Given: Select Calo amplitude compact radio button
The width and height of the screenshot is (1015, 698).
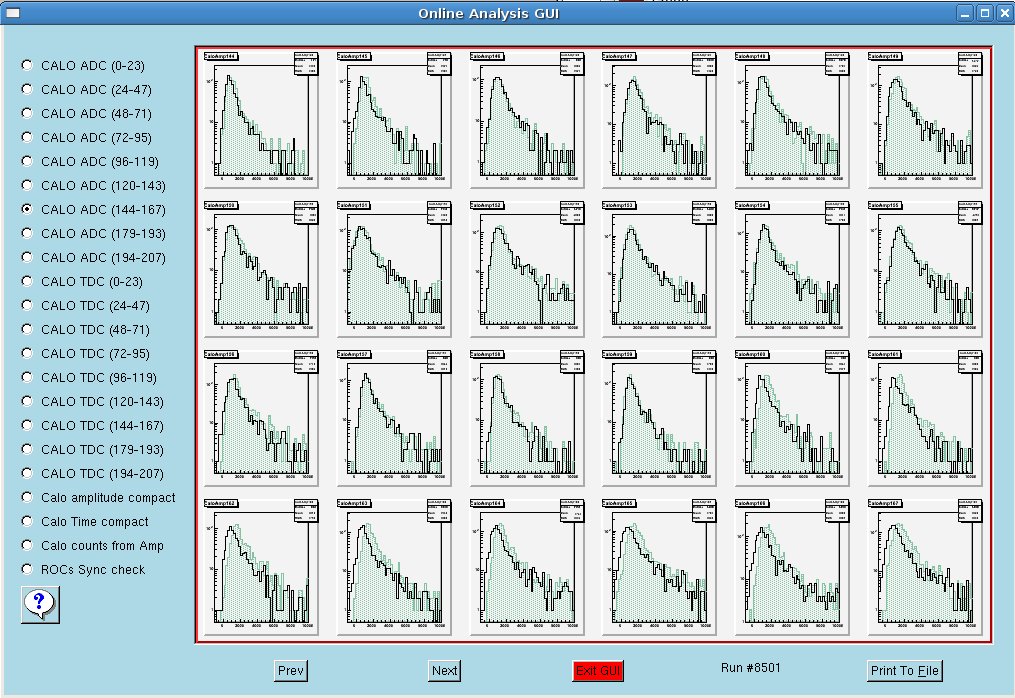Looking at the screenshot, I should [27, 497].
